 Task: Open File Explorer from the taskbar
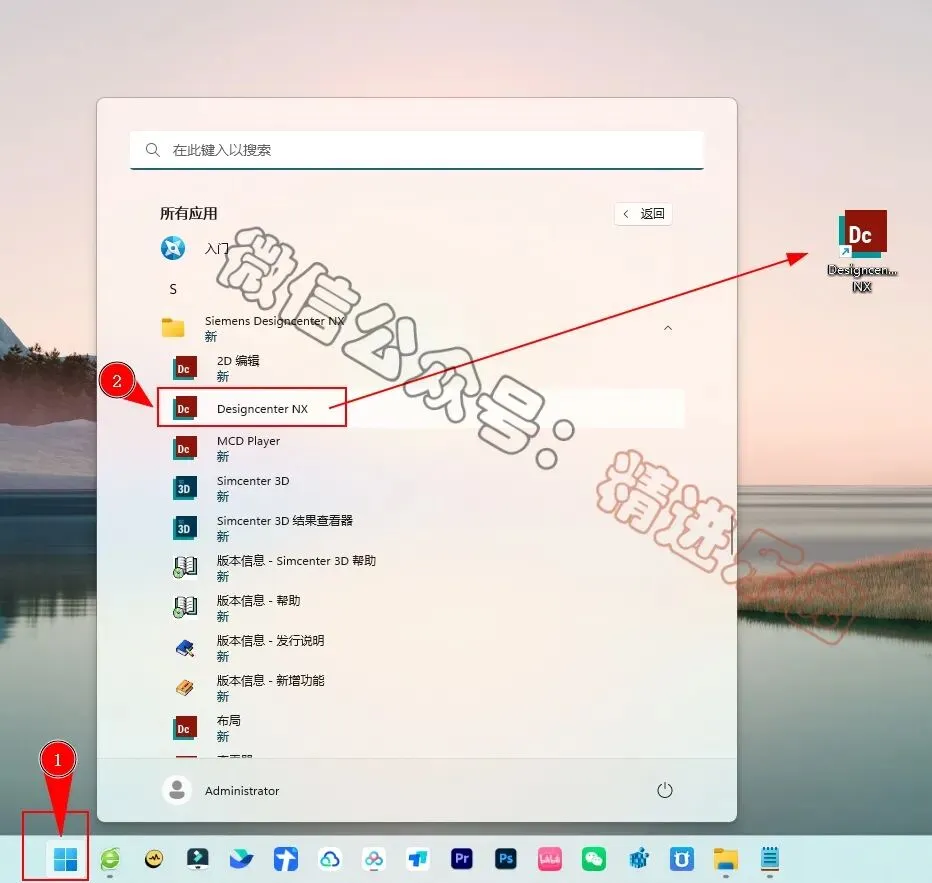[726, 859]
